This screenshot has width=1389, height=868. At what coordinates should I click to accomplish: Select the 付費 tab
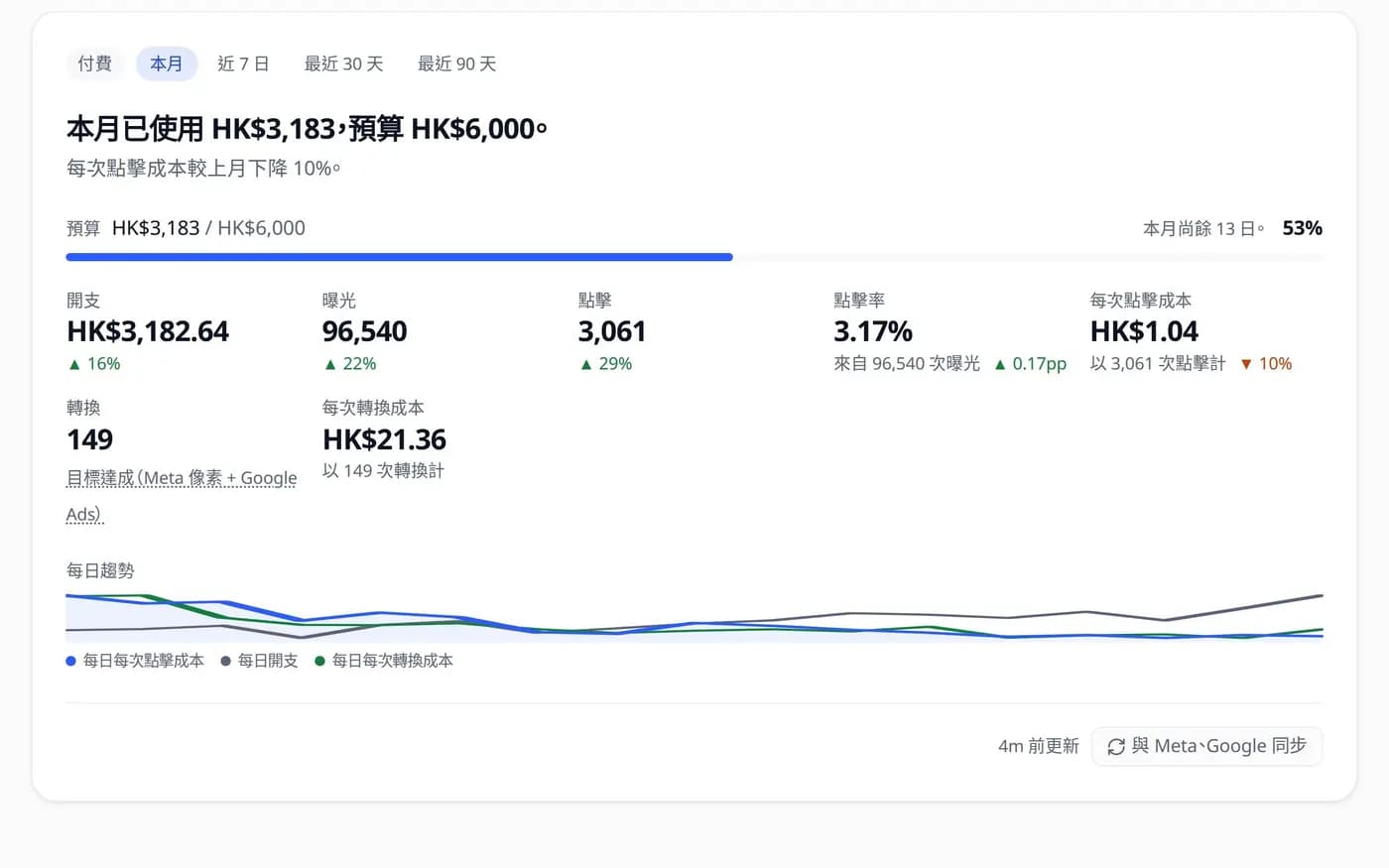(x=94, y=63)
